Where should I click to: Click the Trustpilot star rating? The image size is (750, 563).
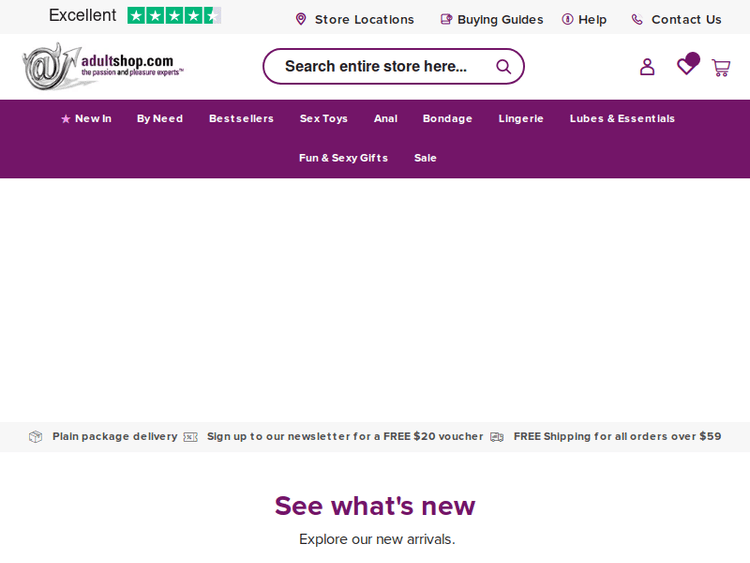pyautogui.click(x=174, y=16)
